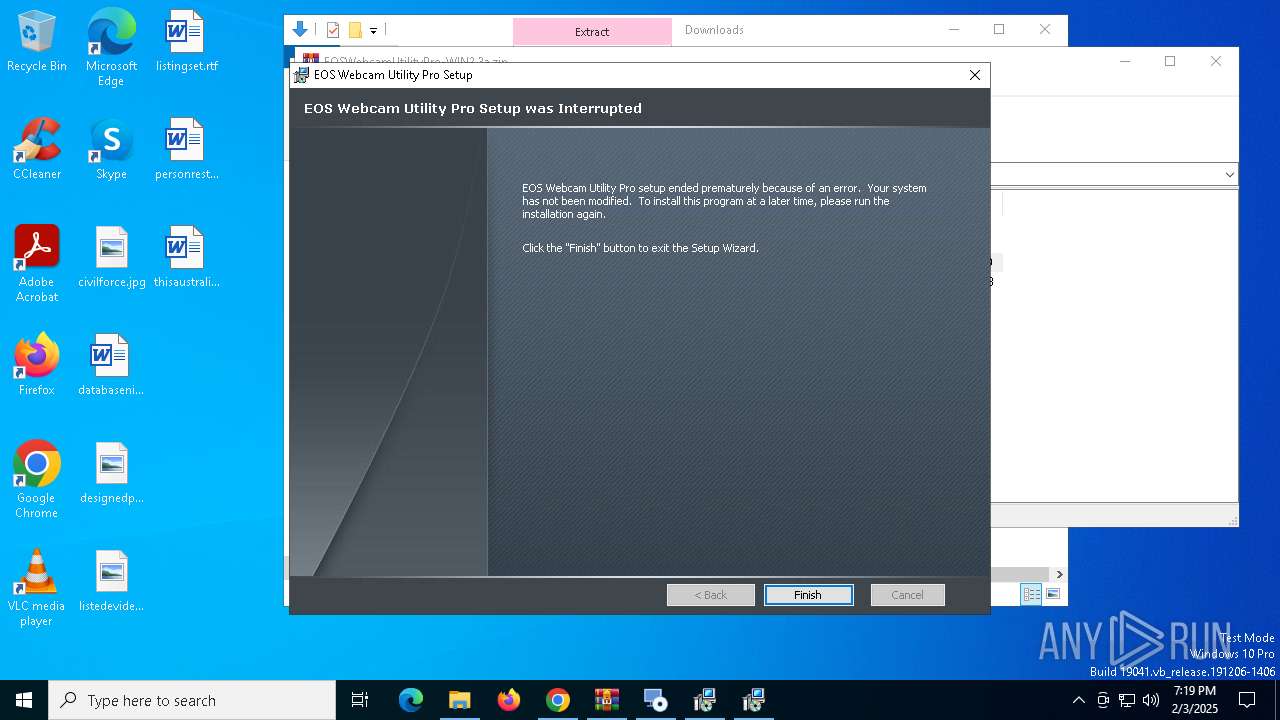
Task: Open the Windows Start menu
Action: 24,700
